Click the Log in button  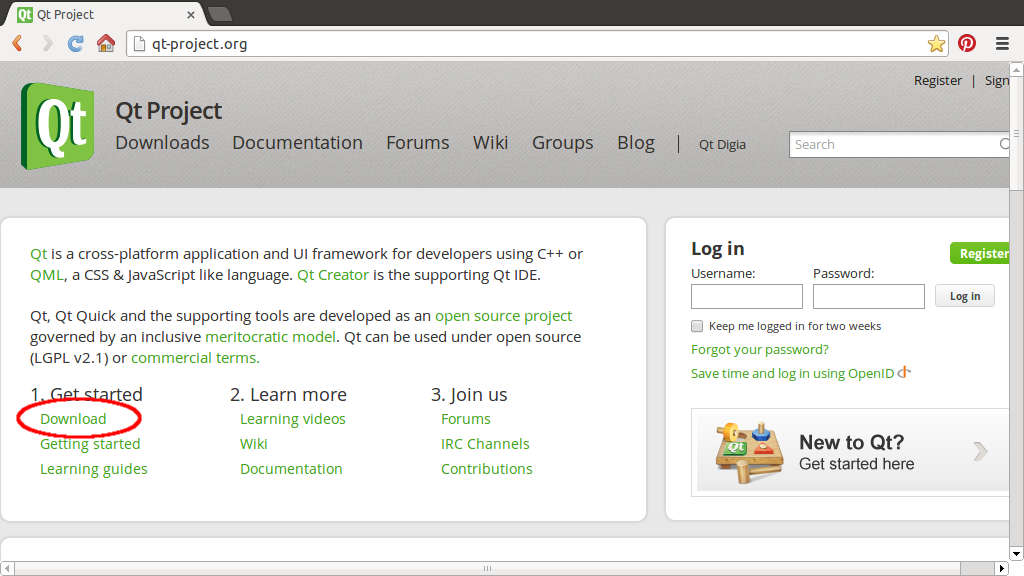965,296
